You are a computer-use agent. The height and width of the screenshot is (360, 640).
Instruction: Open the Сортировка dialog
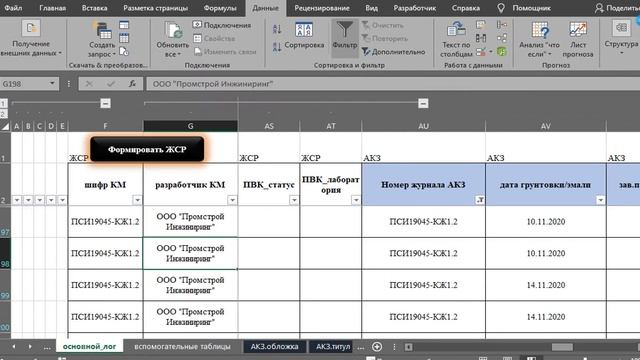point(304,36)
